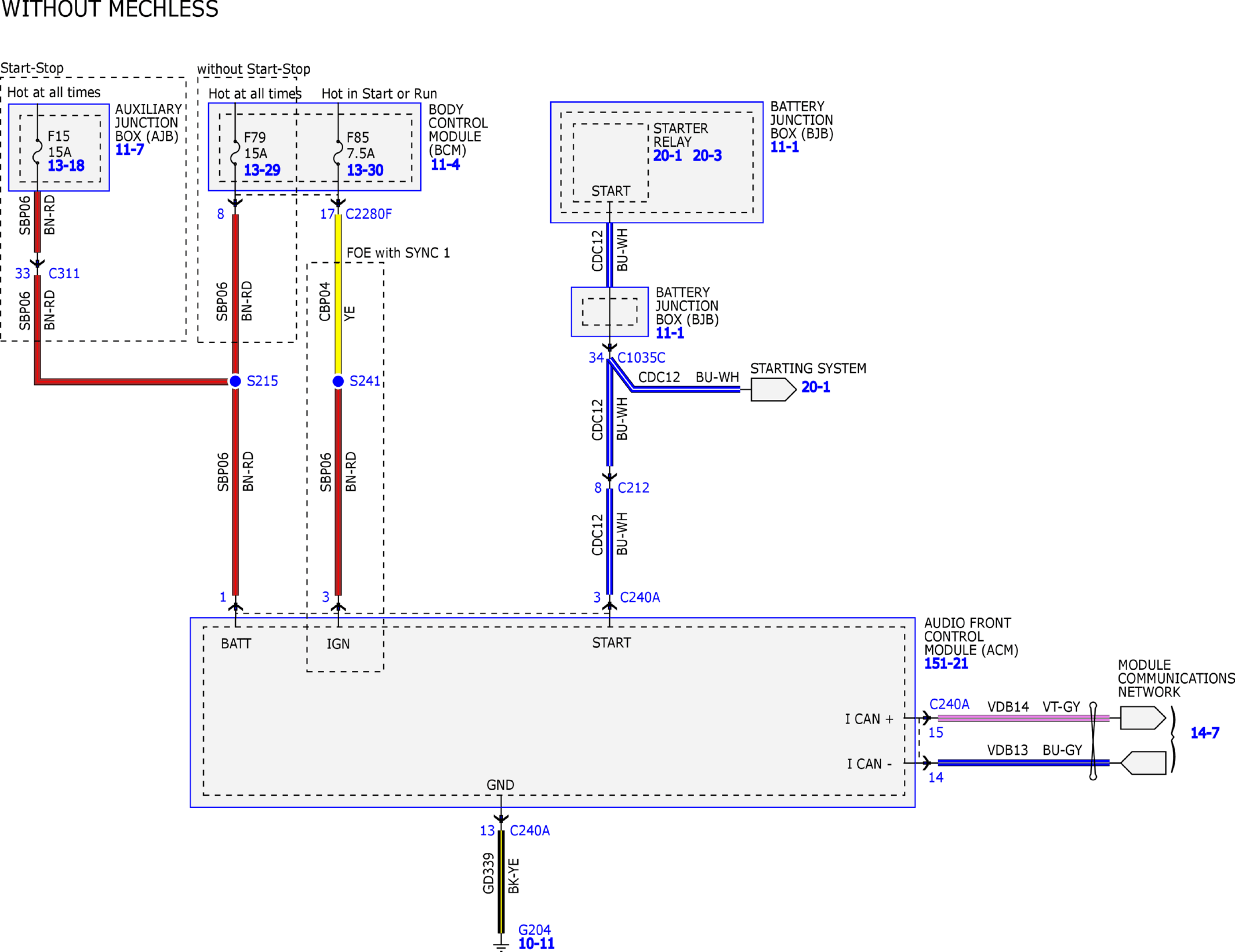
Task: Click the I CAN - network arrow icon
Action: coord(1143,763)
